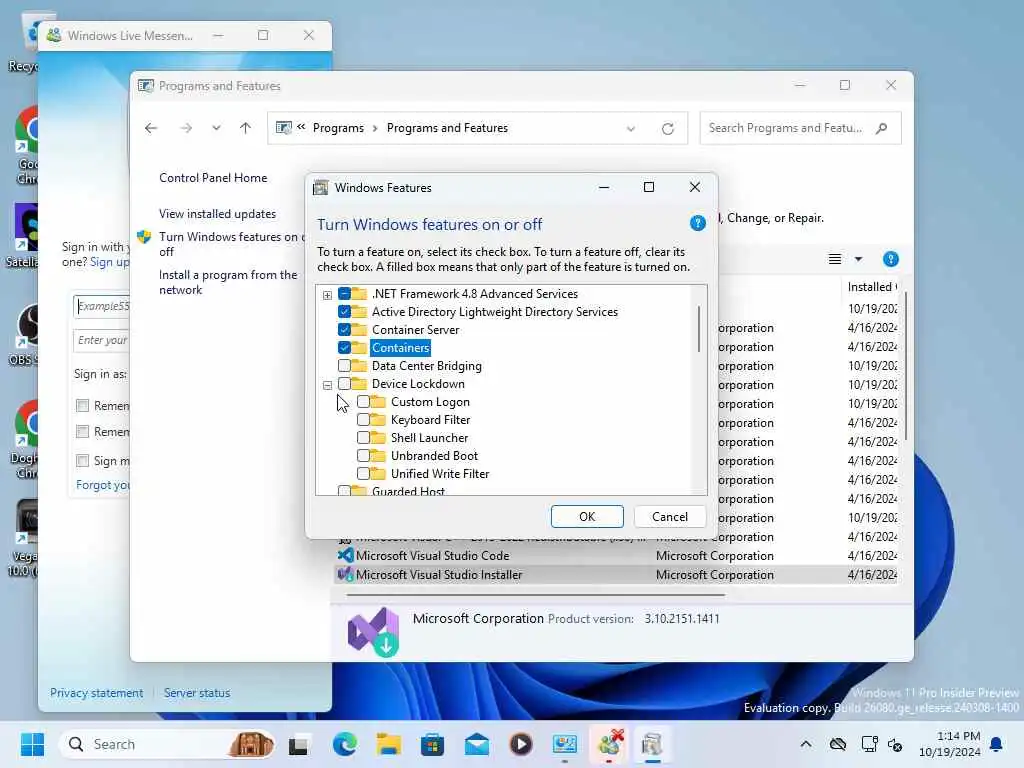This screenshot has height=768, width=1024.
Task: Check the Unified Write Filter feature
Action: [x=363, y=473]
